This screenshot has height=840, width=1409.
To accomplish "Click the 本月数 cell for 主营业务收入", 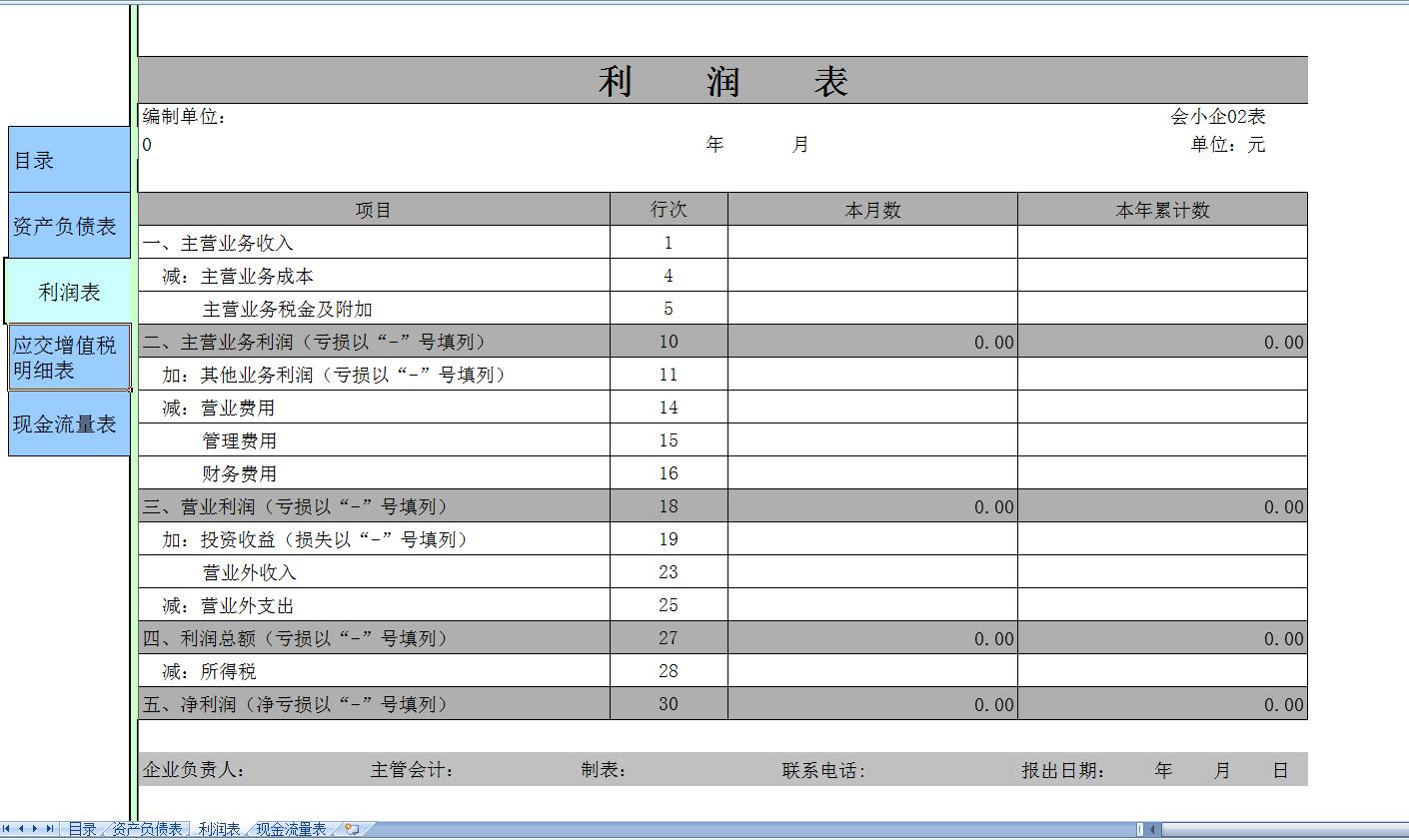I will pos(871,241).
